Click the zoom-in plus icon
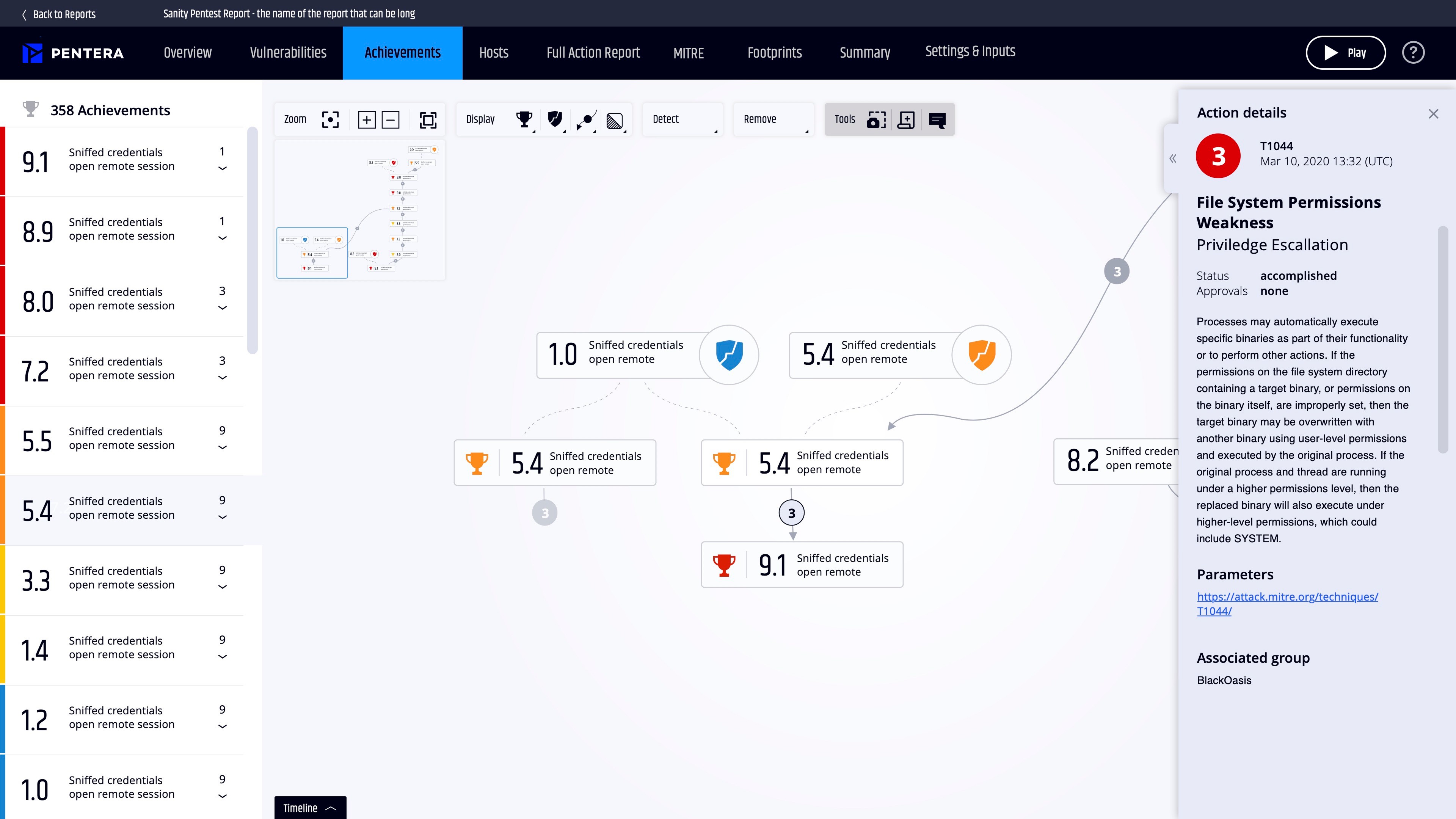The width and height of the screenshot is (1456, 819). pos(367,120)
